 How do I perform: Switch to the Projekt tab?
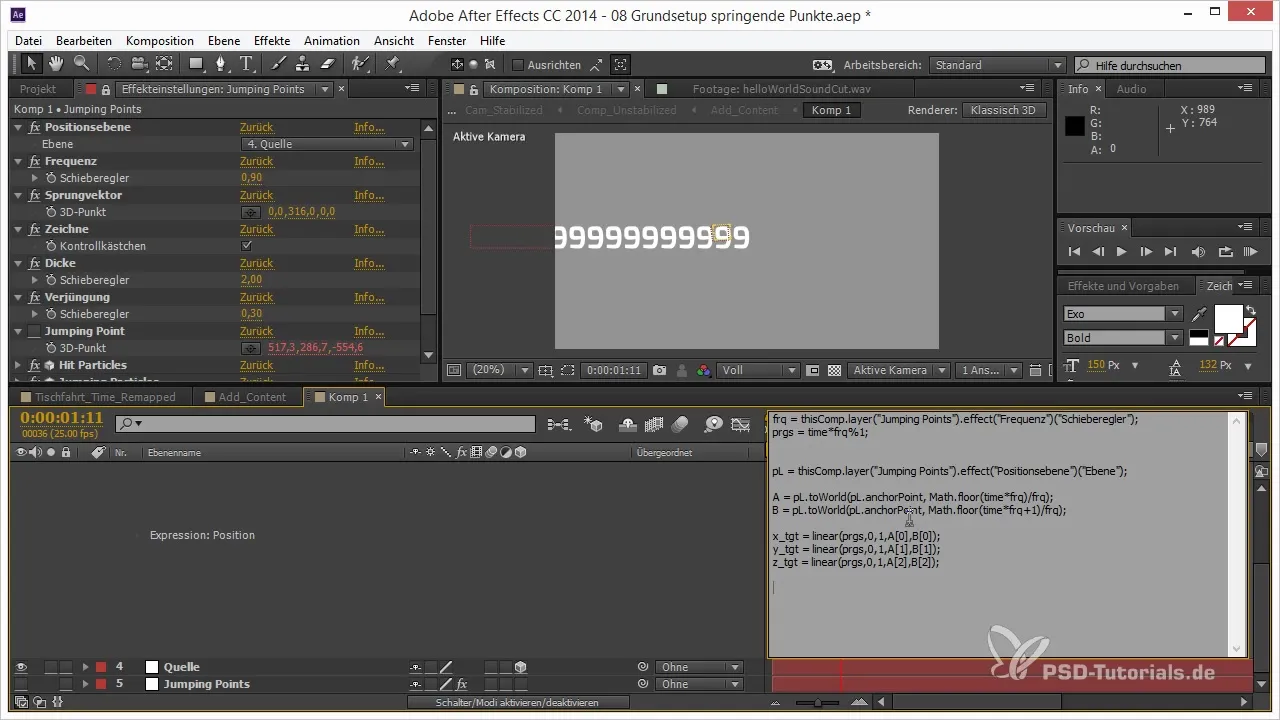pos(38,89)
